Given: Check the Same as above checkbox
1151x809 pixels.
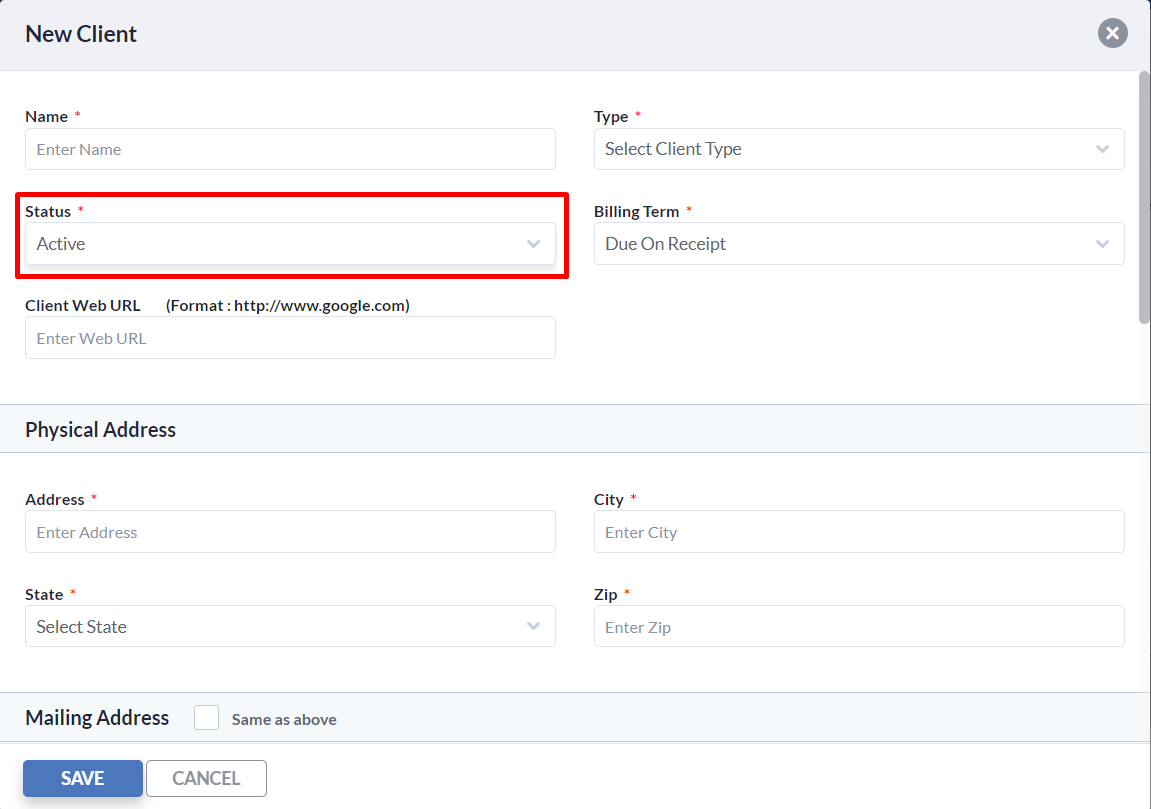Looking at the screenshot, I should tap(206, 717).
